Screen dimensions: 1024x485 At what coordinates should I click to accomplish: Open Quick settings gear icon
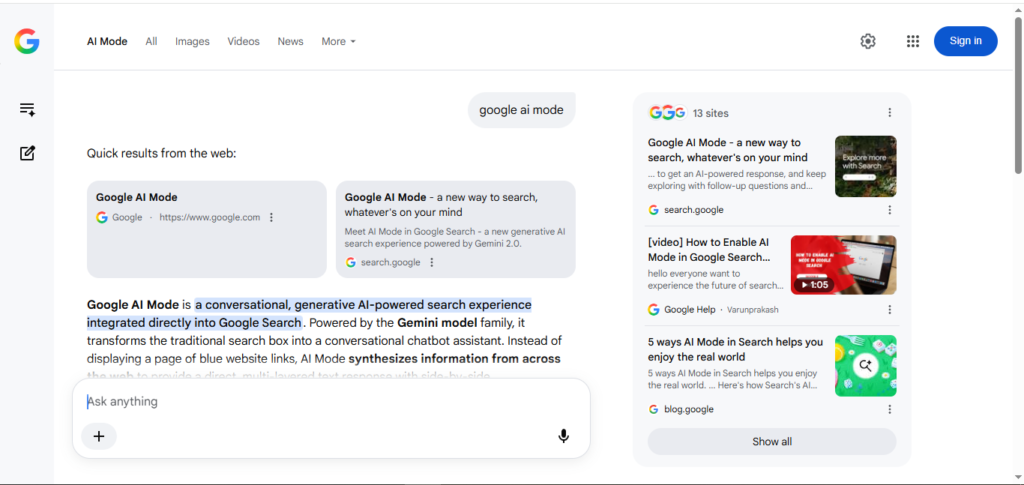click(867, 41)
